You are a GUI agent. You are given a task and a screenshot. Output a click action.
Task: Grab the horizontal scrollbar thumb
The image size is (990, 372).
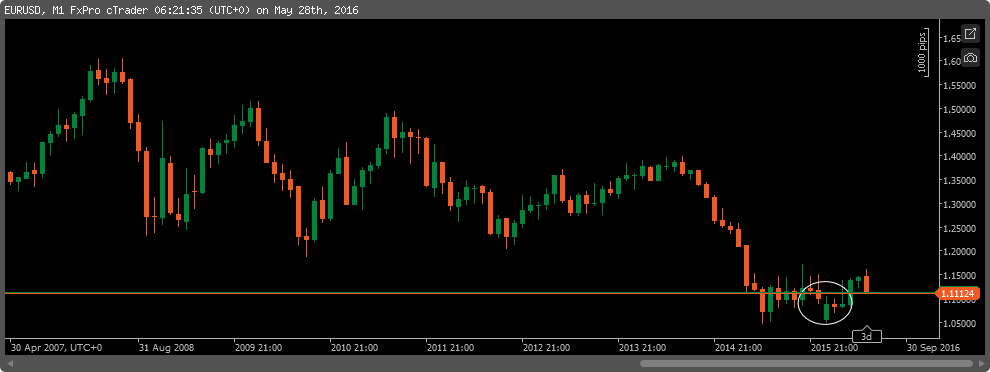(806, 364)
